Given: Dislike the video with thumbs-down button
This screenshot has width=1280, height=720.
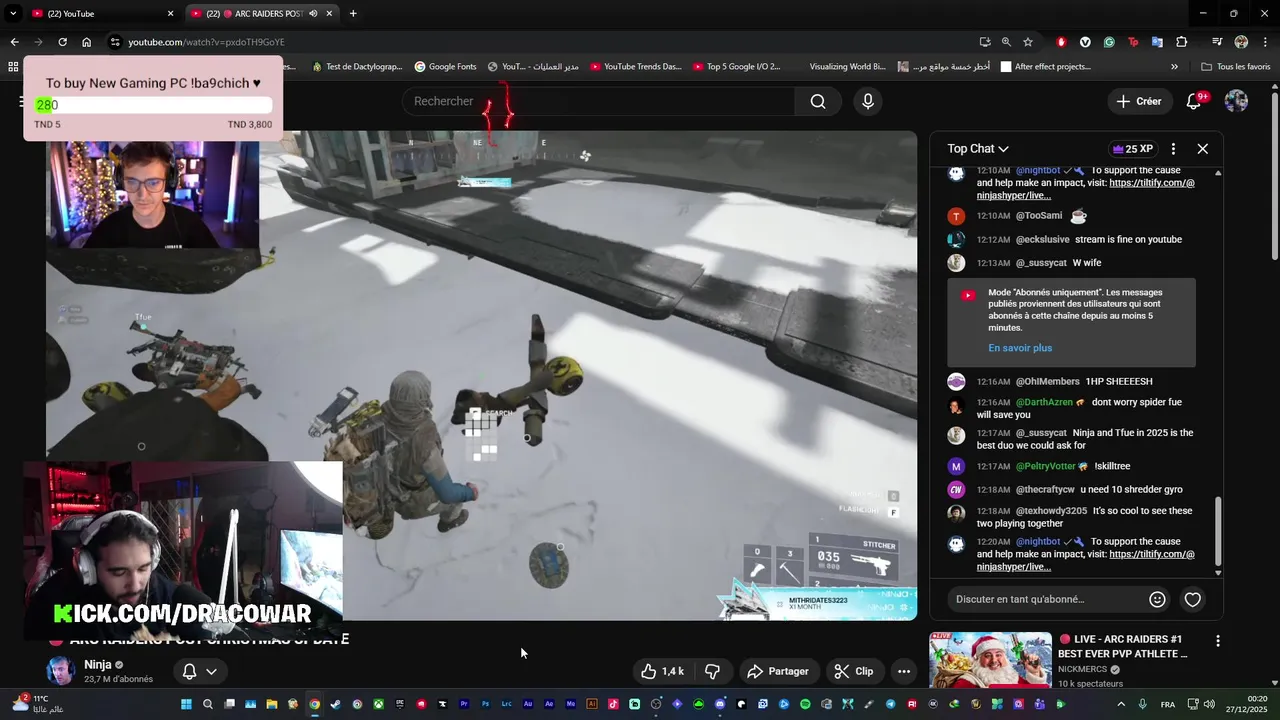Looking at the screenshot, I should click(x=713, y=671).
